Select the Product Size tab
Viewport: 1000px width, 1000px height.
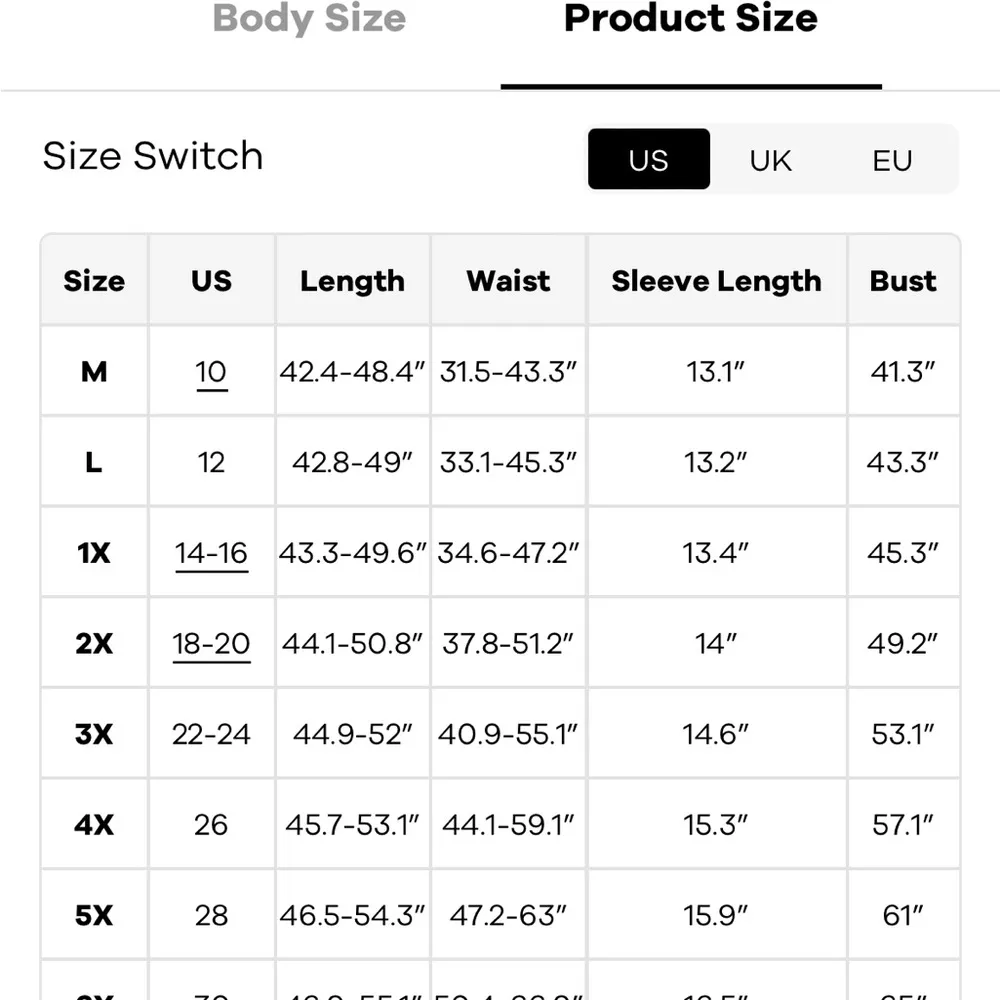click(690, 19)
